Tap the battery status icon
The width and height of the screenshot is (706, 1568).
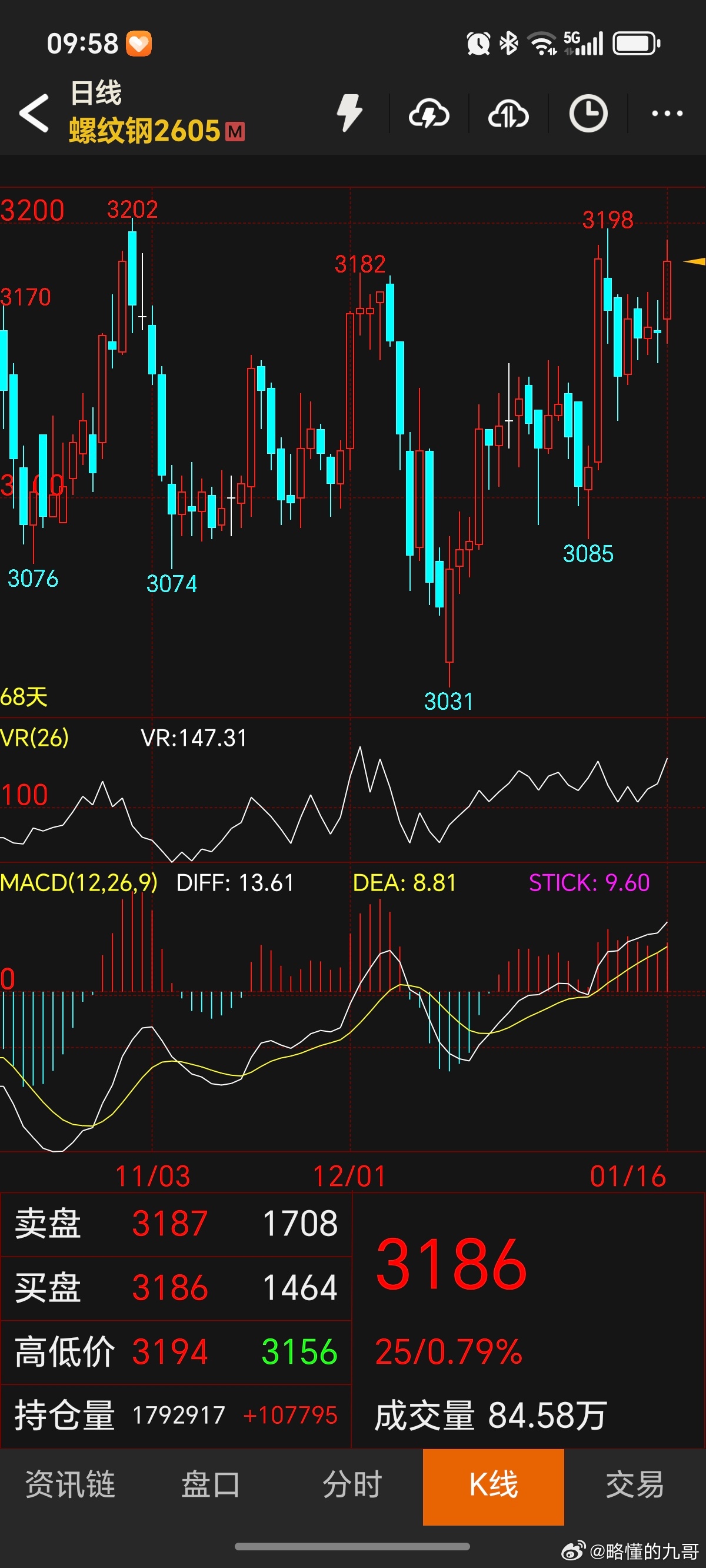point(637,44)
